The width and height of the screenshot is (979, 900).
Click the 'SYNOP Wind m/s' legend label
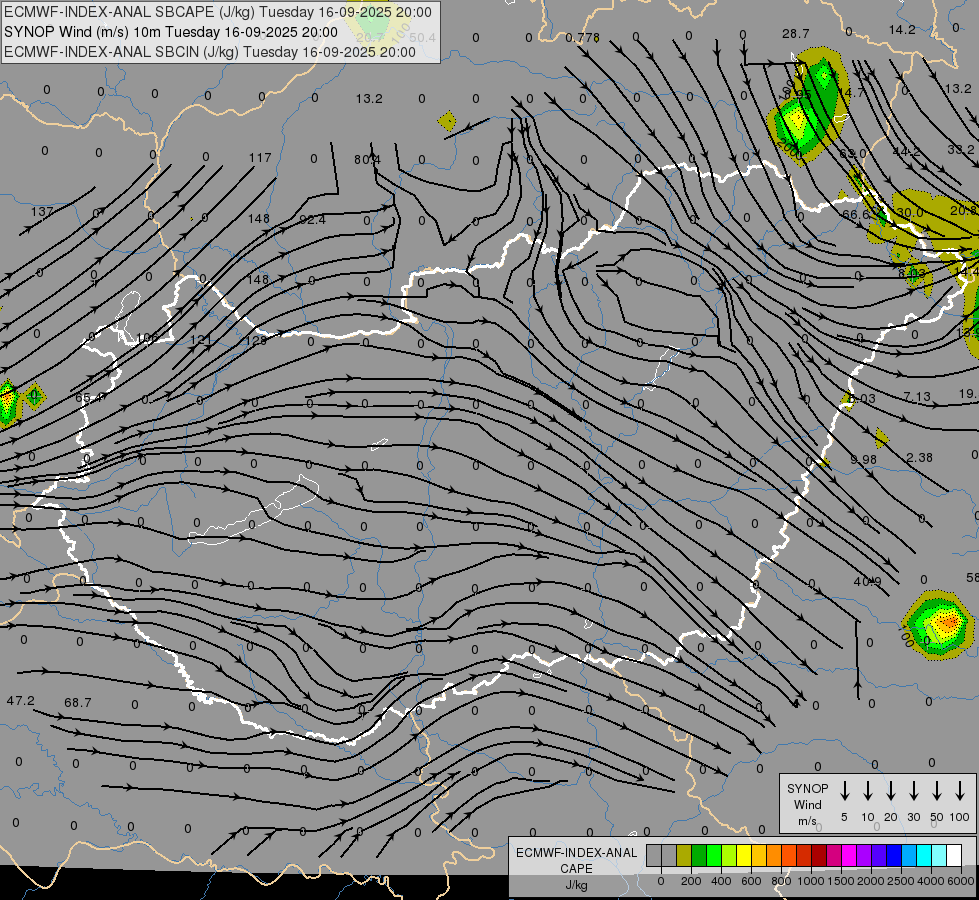(807, 804)
